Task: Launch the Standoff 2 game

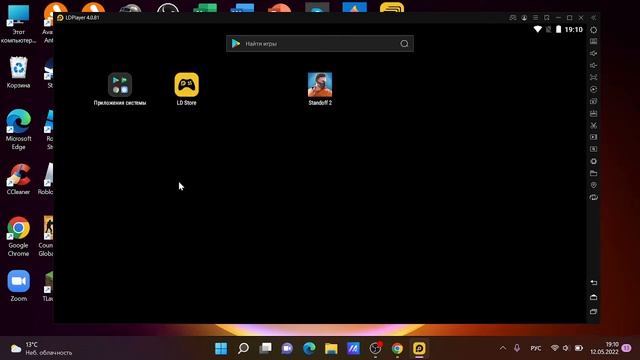Action: pos(320,89)
